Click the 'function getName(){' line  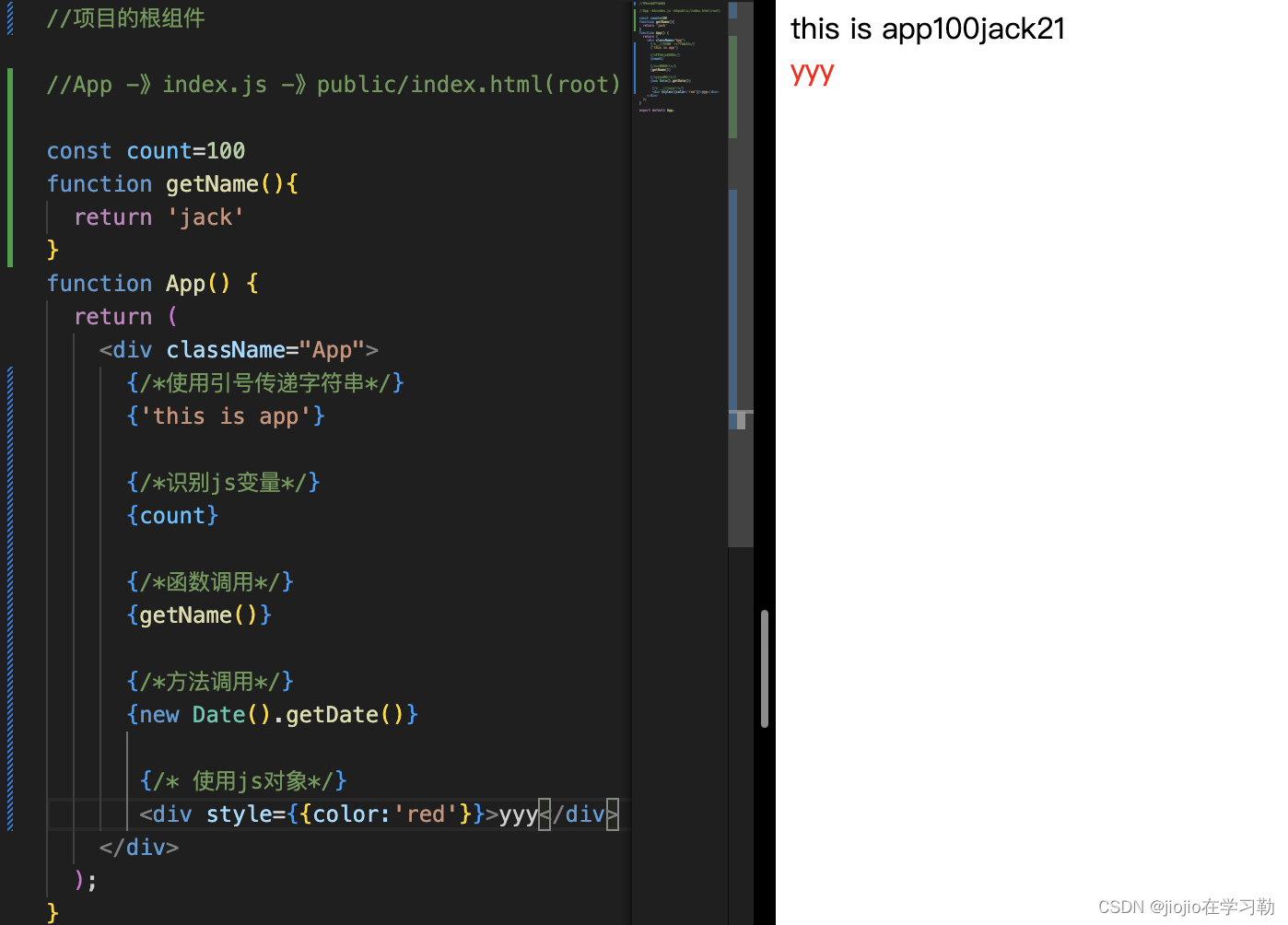point(172,184)
